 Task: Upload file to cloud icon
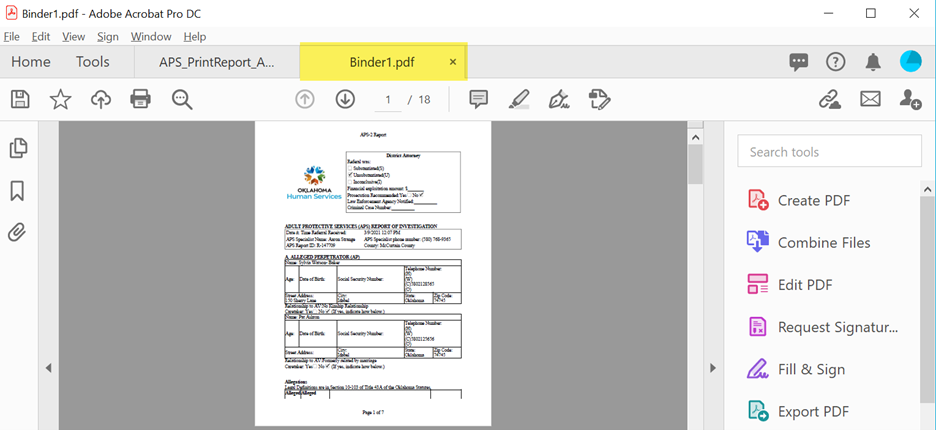(x=101, y=99)
